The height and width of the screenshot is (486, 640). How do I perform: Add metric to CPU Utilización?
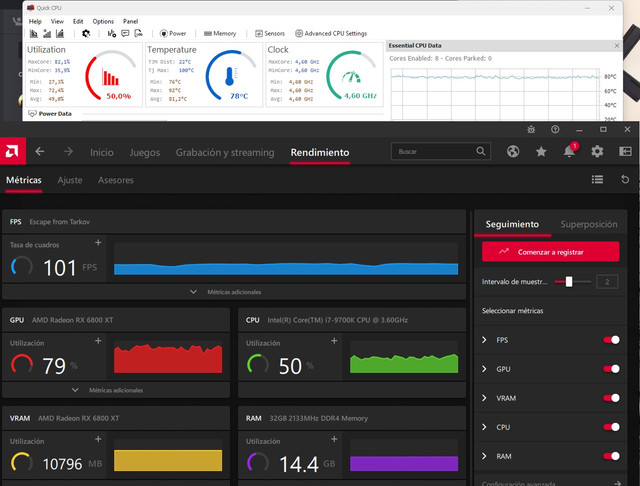coord(334,341)
